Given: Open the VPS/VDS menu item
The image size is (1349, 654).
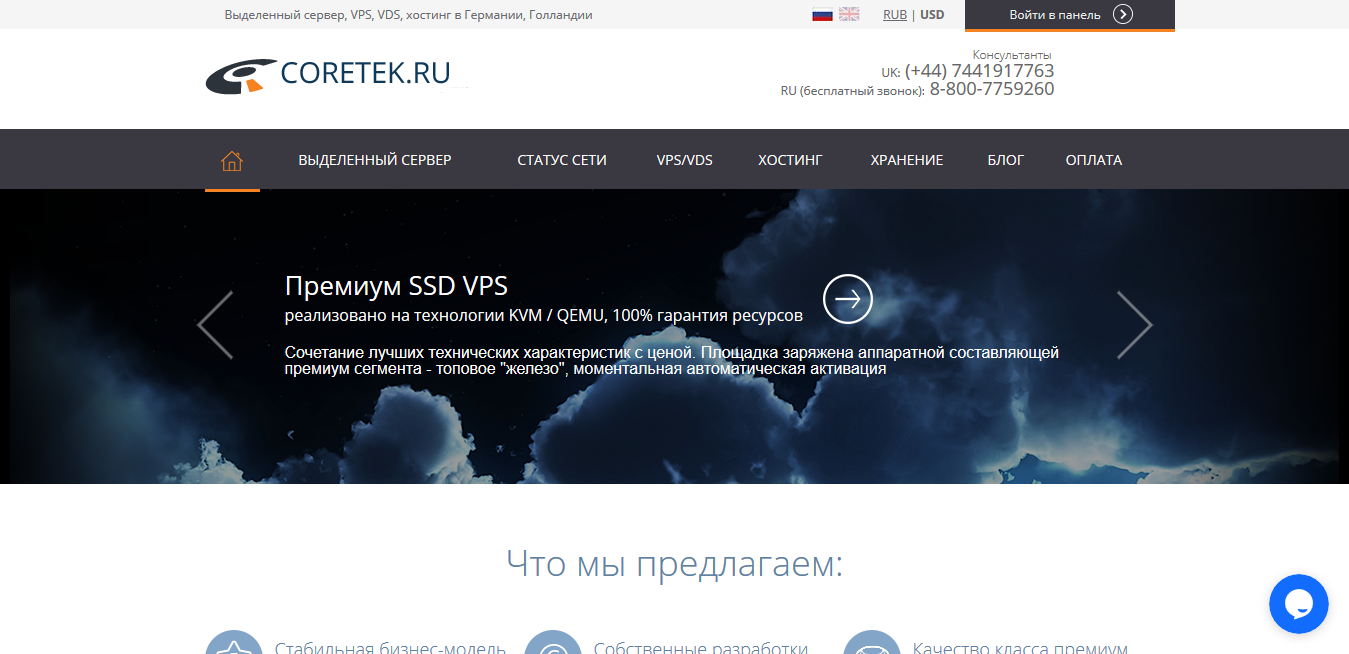Looking at the screenshot, I should 685,160.
